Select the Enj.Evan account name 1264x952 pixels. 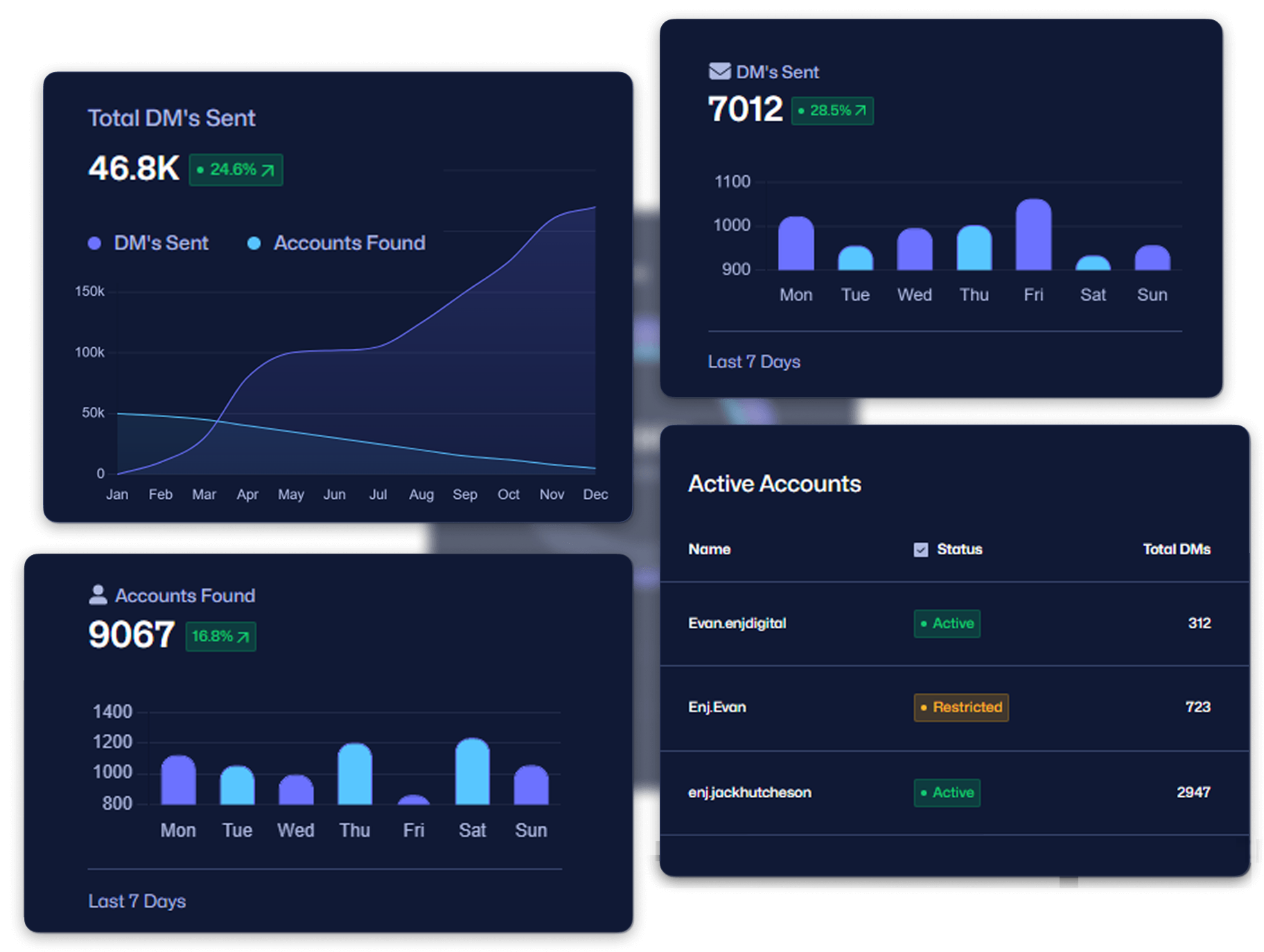click(x=717, y=707)
